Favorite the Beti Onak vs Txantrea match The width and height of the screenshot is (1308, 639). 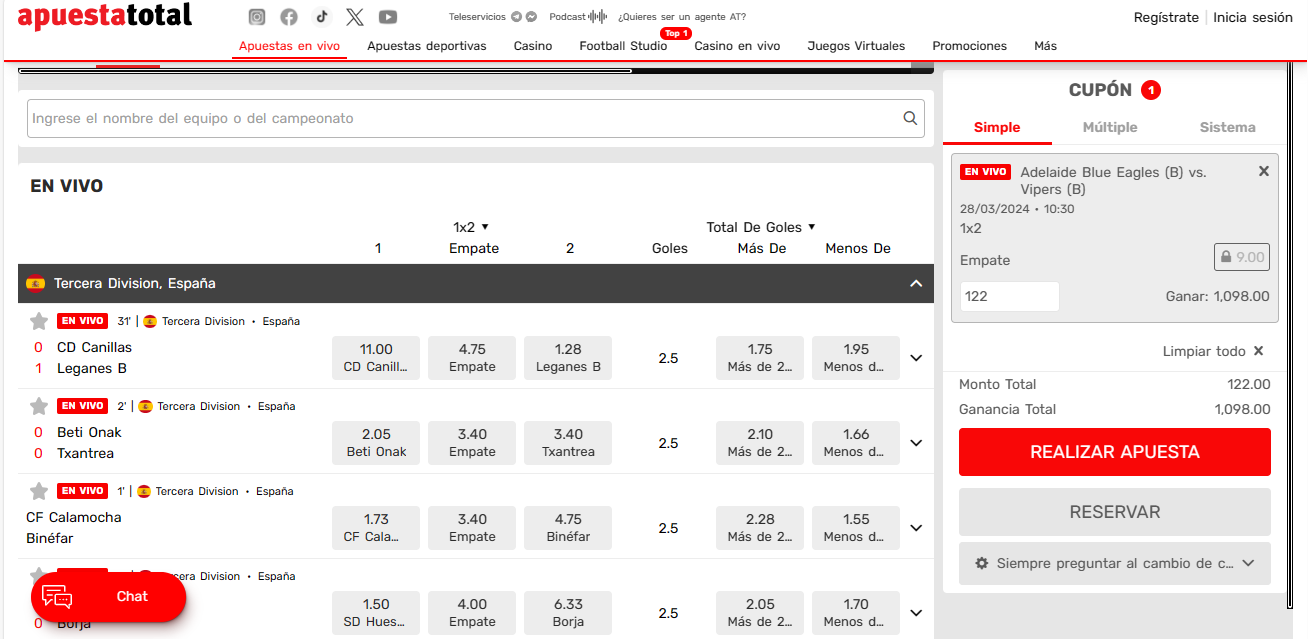[x=39, y=406]
